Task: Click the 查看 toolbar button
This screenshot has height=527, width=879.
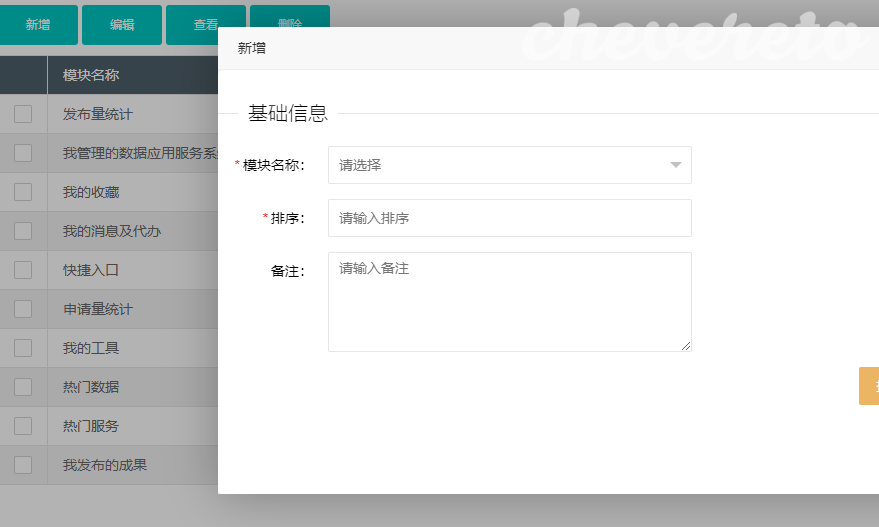Action: pos(205,25)
